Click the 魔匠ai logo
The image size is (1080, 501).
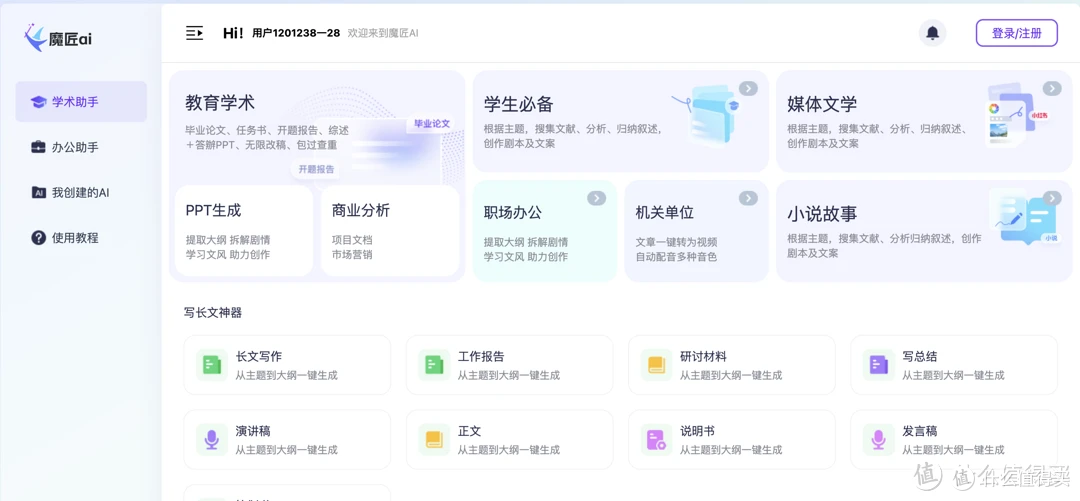pyautogui.click(x=57, y=37)
